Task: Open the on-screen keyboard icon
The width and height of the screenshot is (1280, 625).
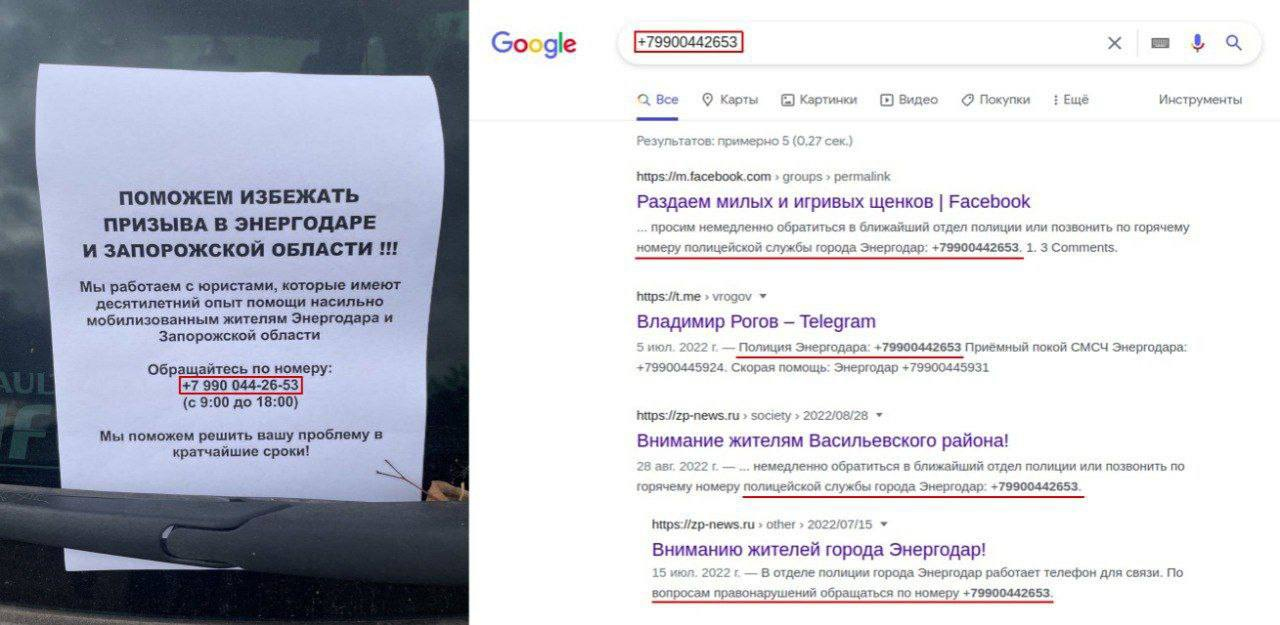Action: coord(1160,43)
